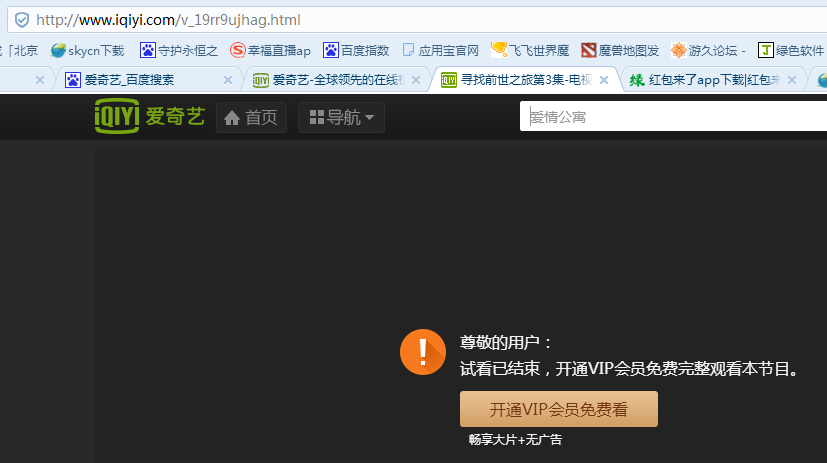Click the orange exclamation warning icon

[x=422, y=351]
